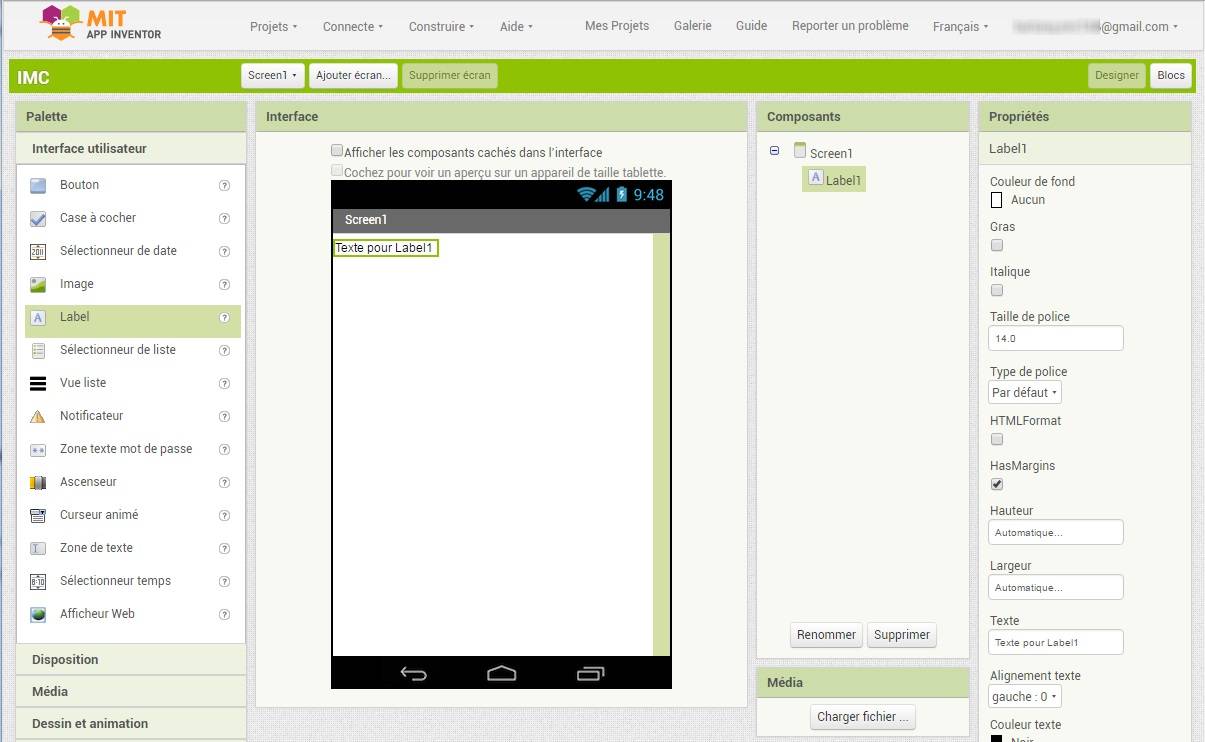The width and height of the screenshot is (1205, 742).
Task: Check the HTMLFormat checkbox
Action: point(996,439)
